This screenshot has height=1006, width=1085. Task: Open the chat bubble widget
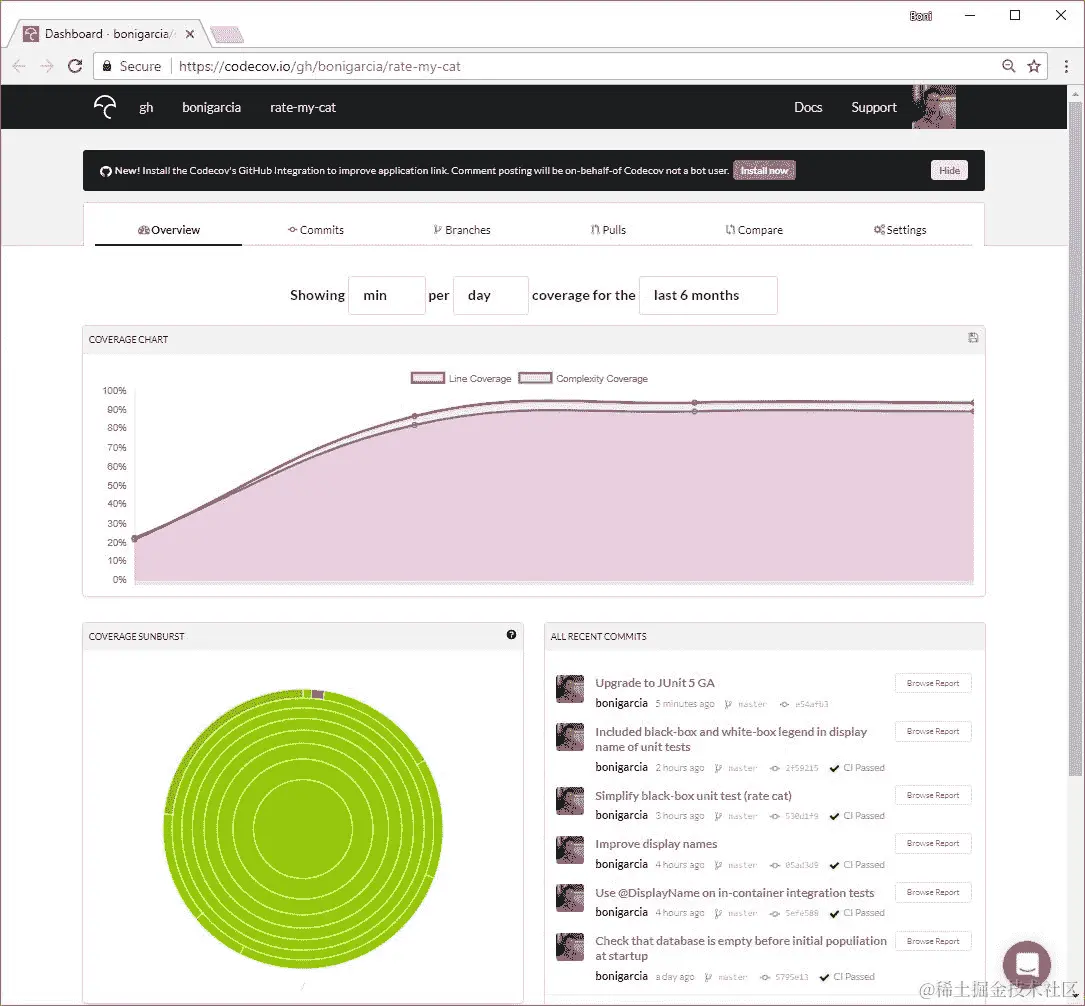click(x=1027, y=964)
